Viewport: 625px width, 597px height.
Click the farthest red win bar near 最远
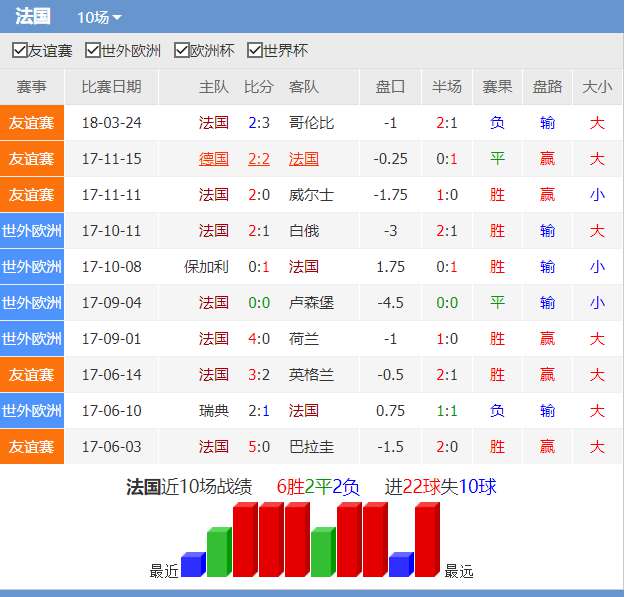click(426, 540)
